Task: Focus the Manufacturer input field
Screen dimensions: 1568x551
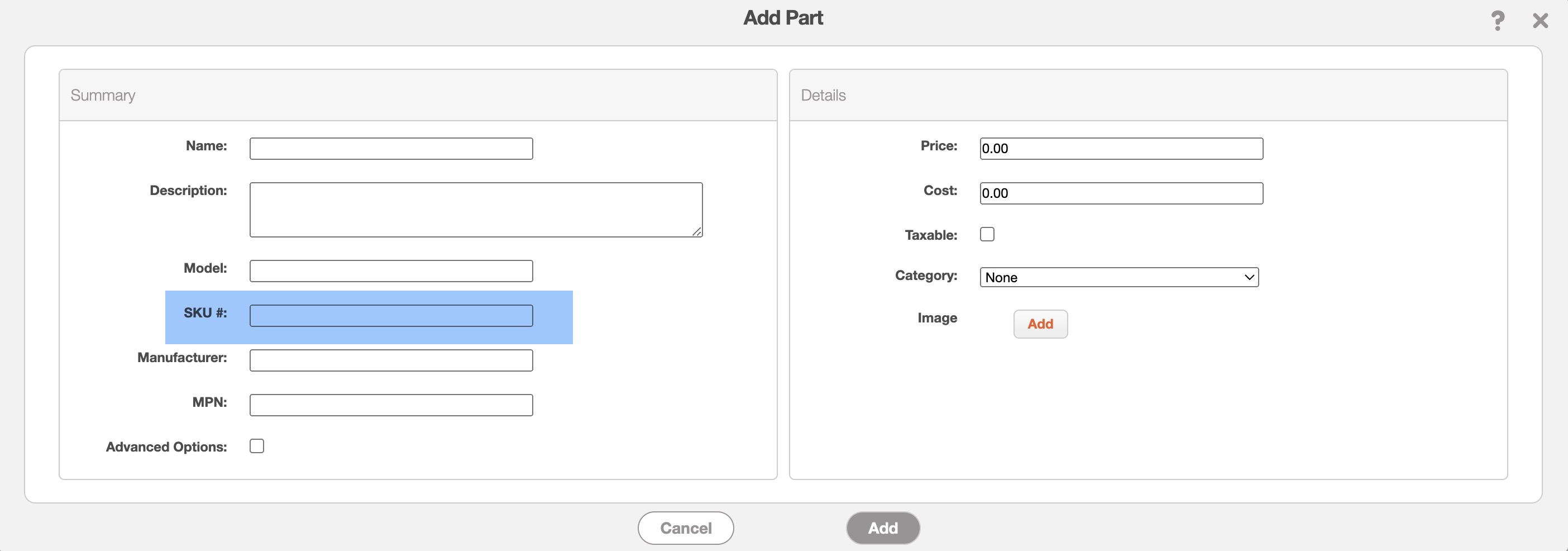Action: 391,360
